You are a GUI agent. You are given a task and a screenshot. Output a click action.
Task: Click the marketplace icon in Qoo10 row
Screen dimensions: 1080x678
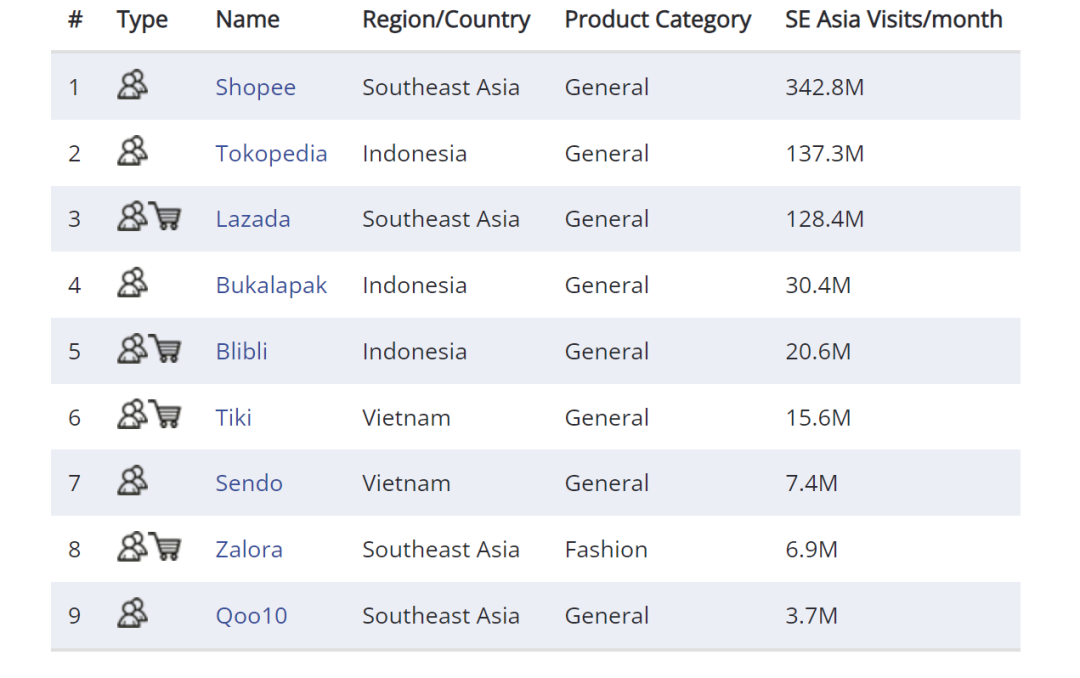click(x=132, y=614)
